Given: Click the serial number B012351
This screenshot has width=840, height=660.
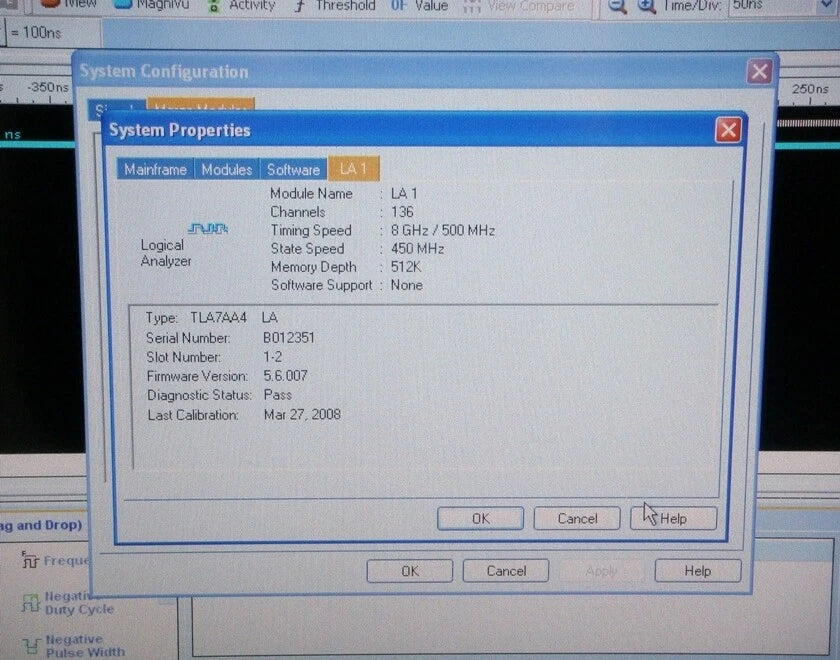Looking at the screenshot, I should click(289, 338).
